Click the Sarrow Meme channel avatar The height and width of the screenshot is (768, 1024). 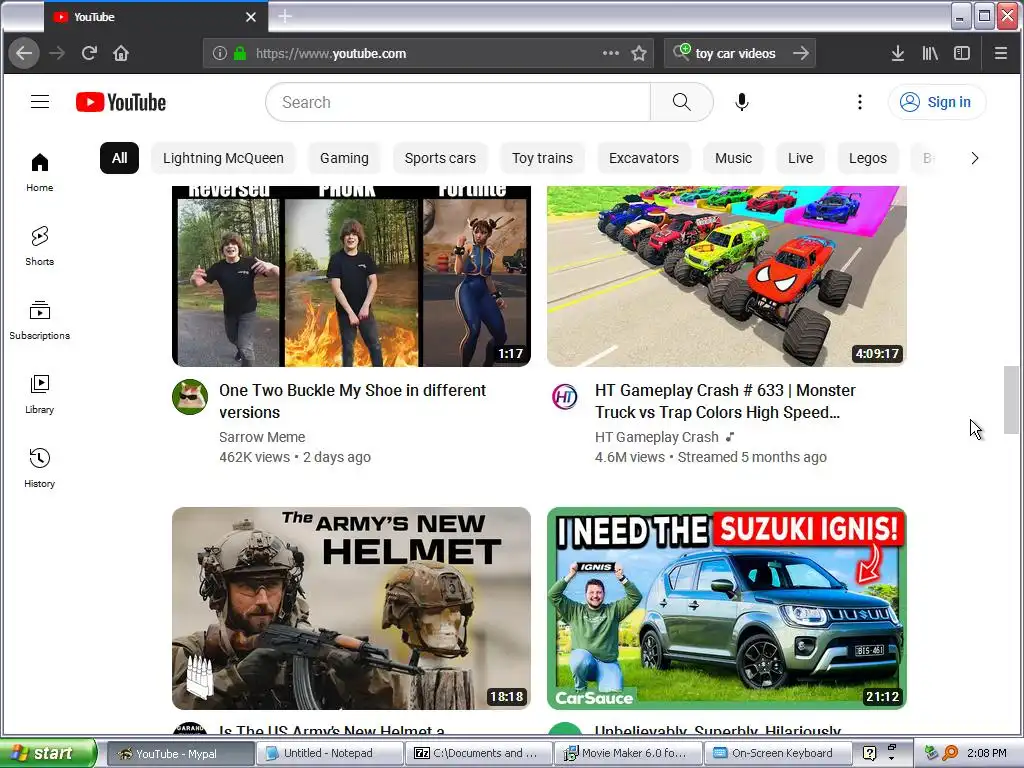[190, 396]
